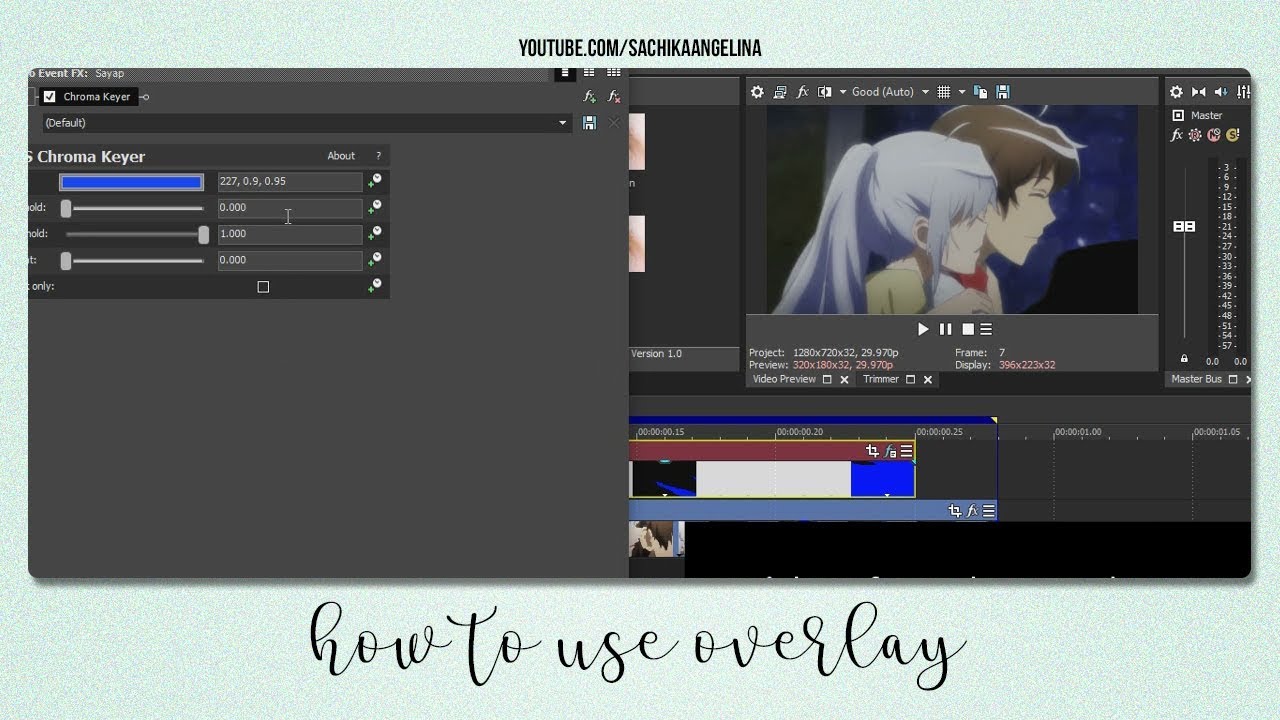The image size is (1280, 720).
Task: Toggle the preview overlays grid icon
Action: pos(943,92)
